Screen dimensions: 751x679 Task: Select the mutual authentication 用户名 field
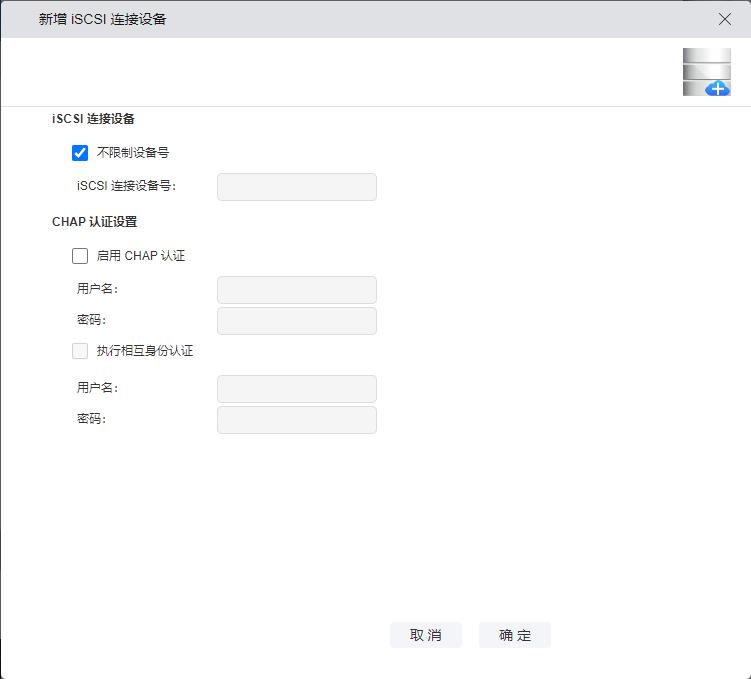(x=296, y=389)
